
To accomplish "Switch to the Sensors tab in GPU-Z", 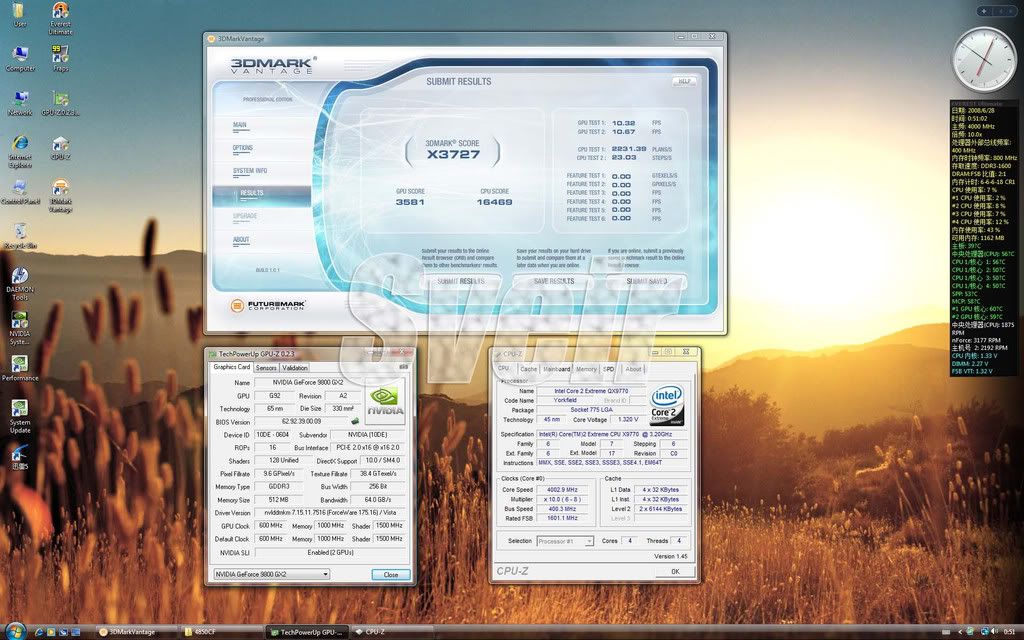I will 267,367.
